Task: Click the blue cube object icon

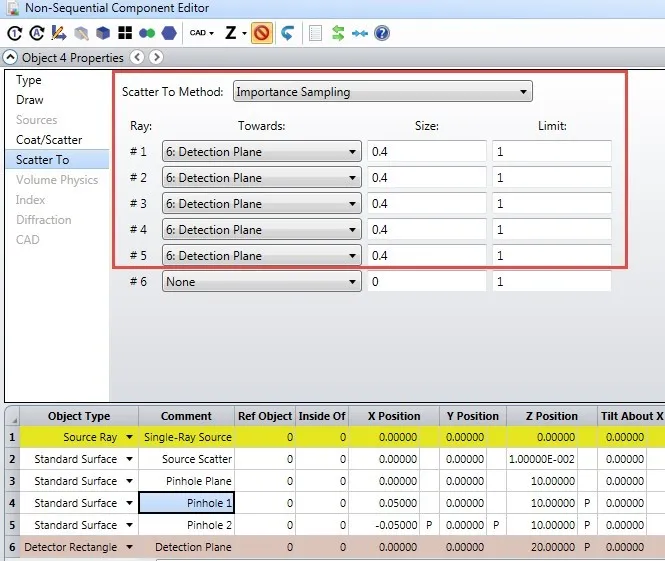Action: coord(104,33)
